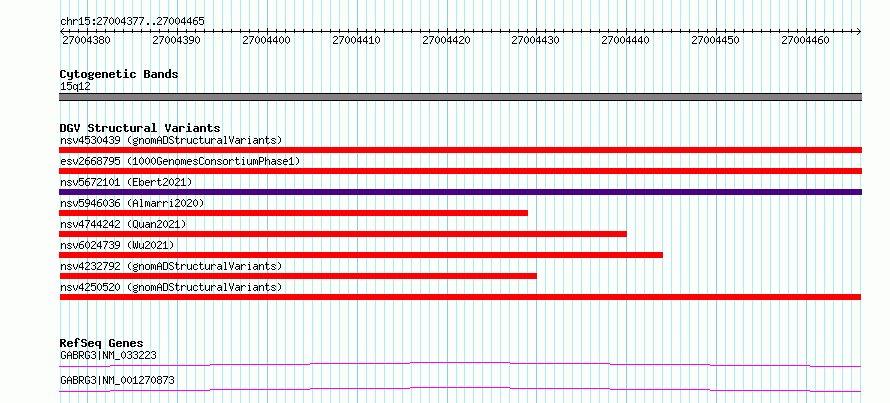The height and width of the screenshot is (403, 890).
Task: Click ruler position 27004450
Action: pos(716,41)
